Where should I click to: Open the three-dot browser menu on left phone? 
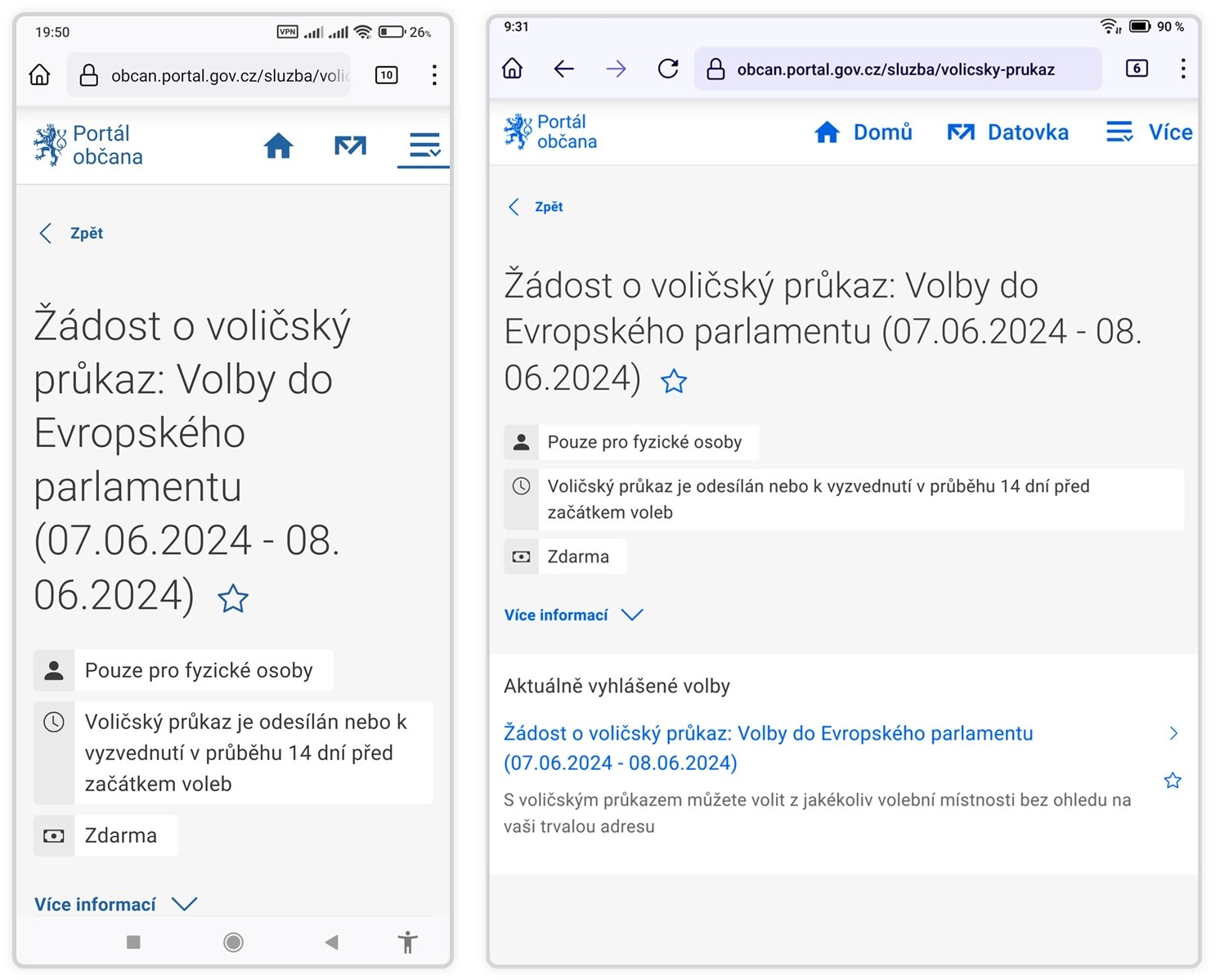pos(434,75)
